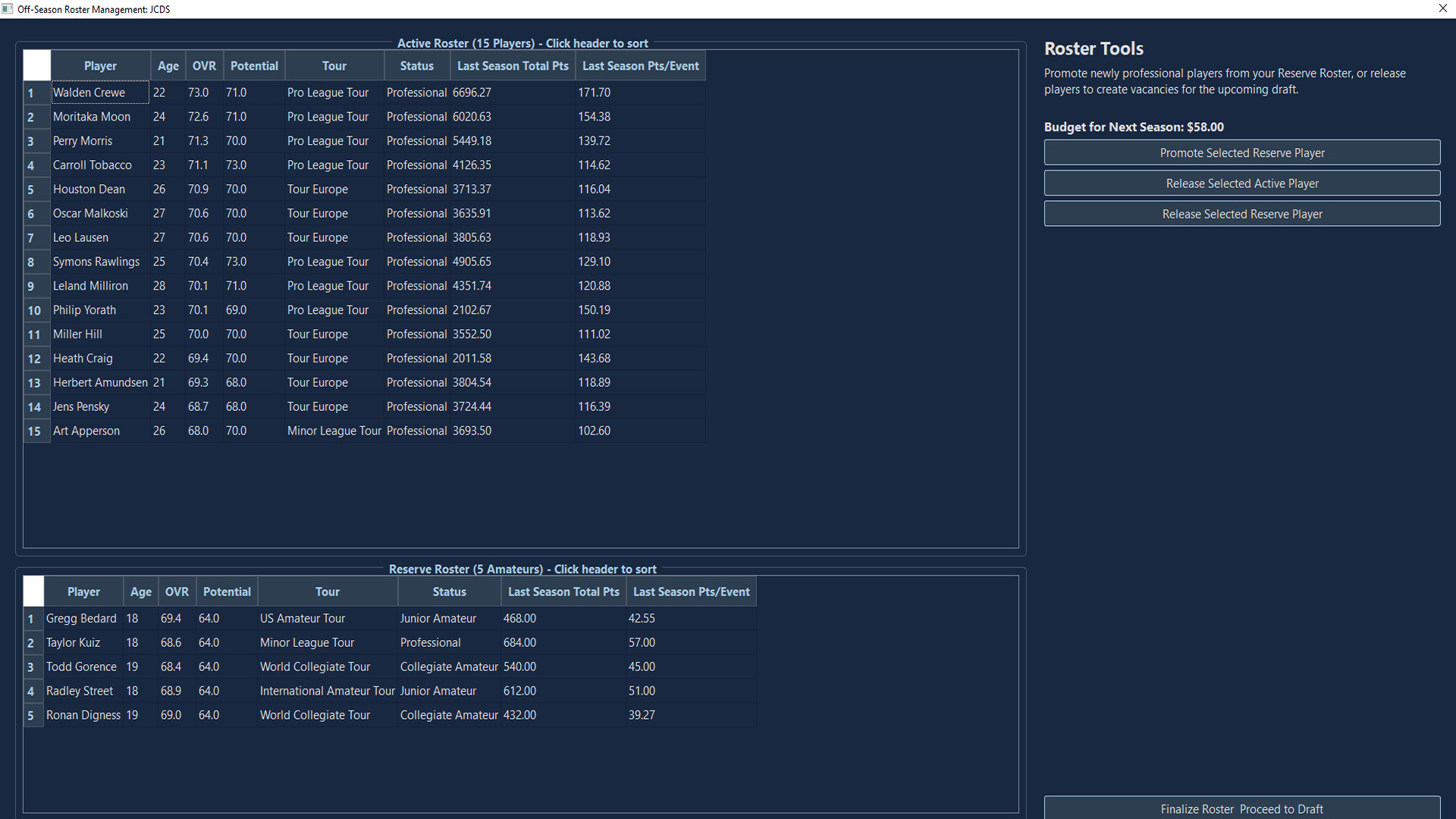Sort active roster by OVR column
This screenshot has height=819, width=1456.
(x=203, y=65)
